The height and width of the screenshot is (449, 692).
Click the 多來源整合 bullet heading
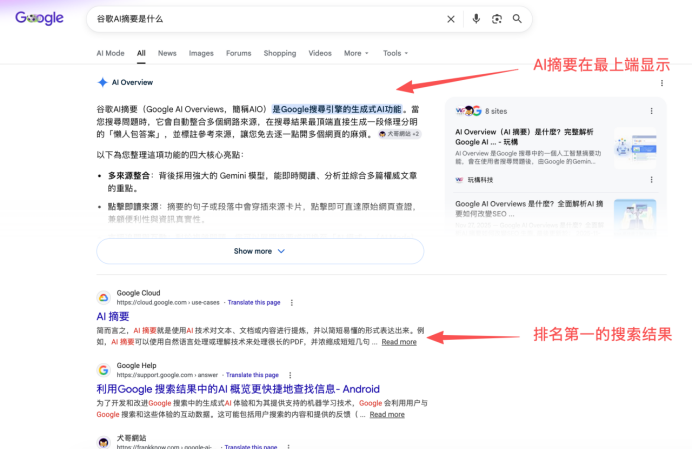tap(129, 176)
